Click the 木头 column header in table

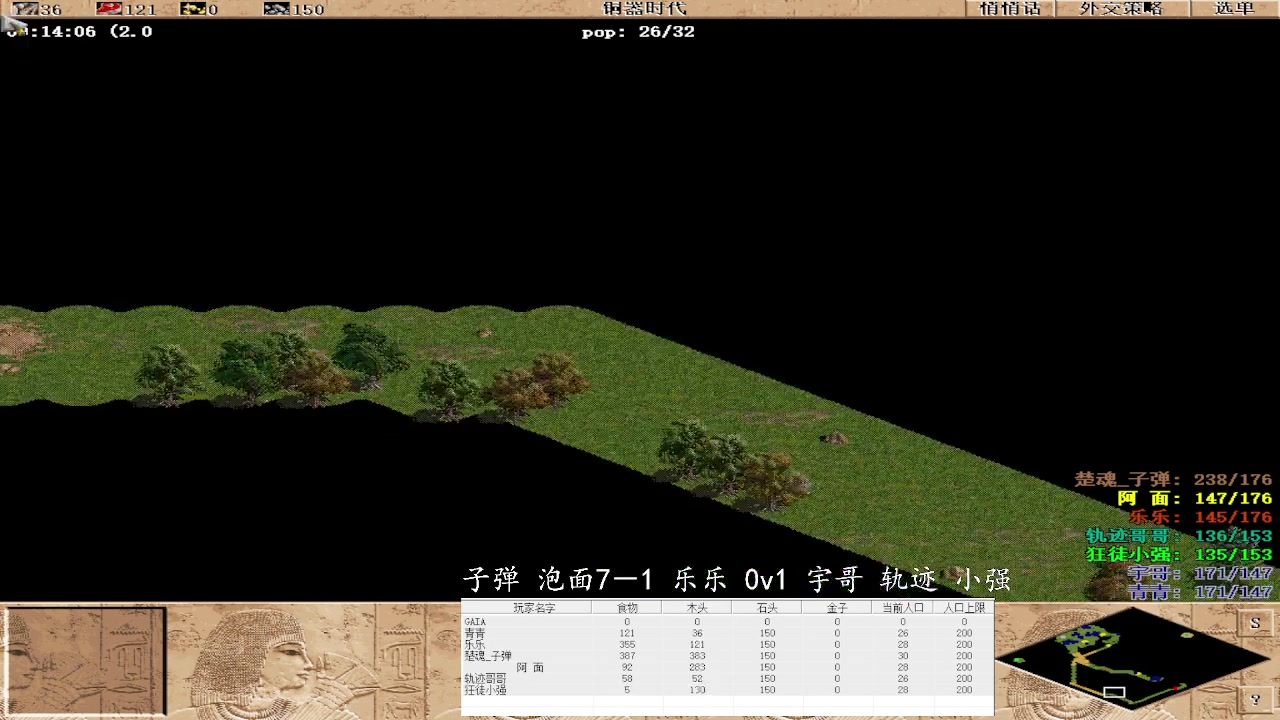coord(697,608)
